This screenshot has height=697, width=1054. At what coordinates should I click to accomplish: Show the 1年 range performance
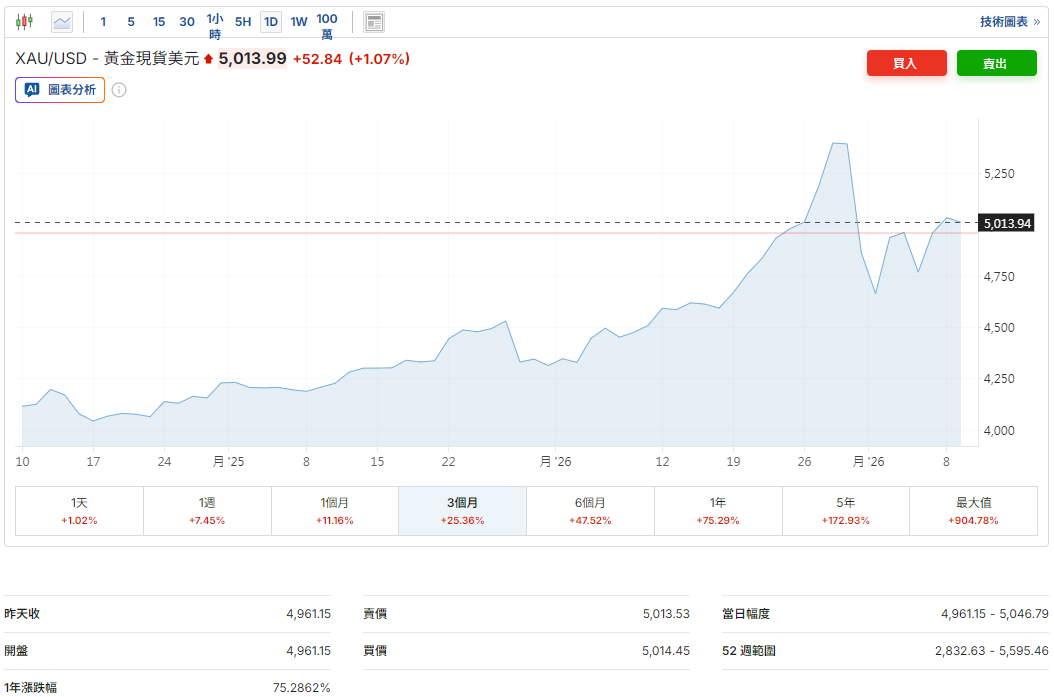pyautogui.click(x=718, y=511)
